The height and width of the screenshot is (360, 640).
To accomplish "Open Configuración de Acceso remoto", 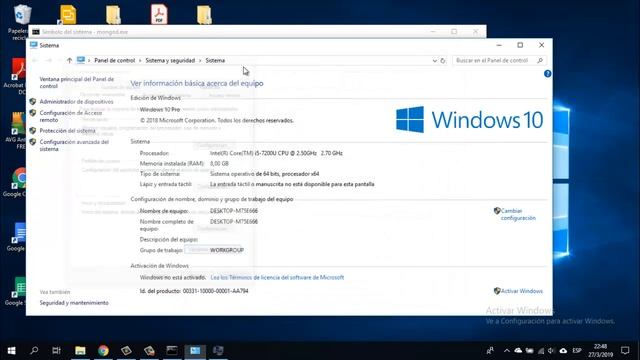I will [71, 116].
